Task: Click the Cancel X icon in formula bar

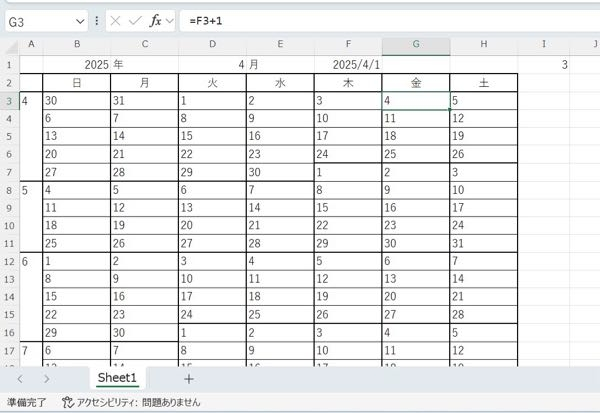Action: (x=115, y=20)
